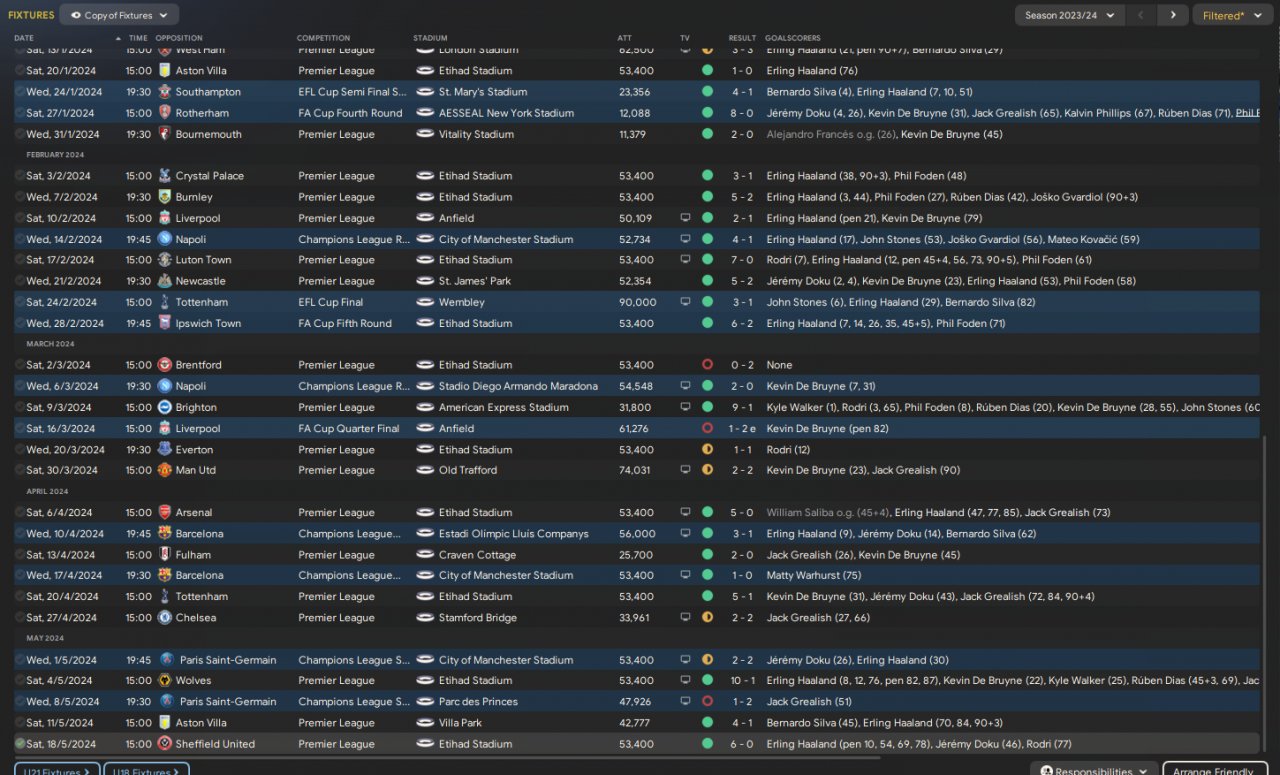Tick the row selector for Sat, 2/3/2024
The height and width of the screenshot is (775, 1280).
point(20,365)
